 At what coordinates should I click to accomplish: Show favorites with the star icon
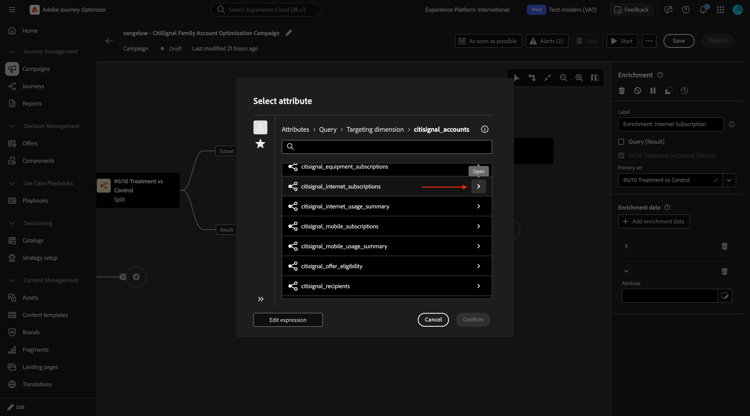pos(260,144)
